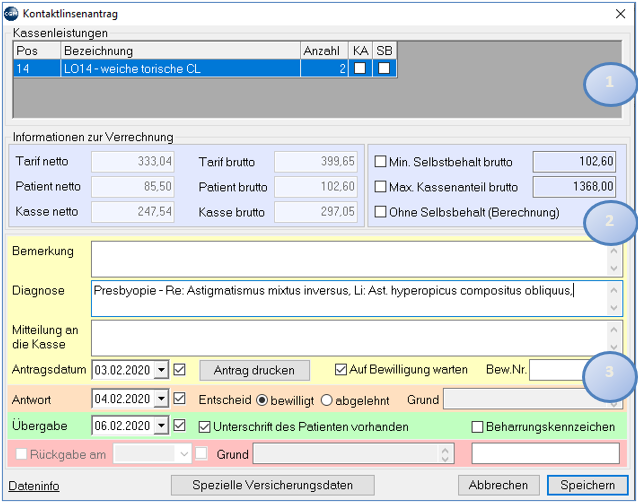Uncheck Auf Bewilligung warten

(341, 370)
